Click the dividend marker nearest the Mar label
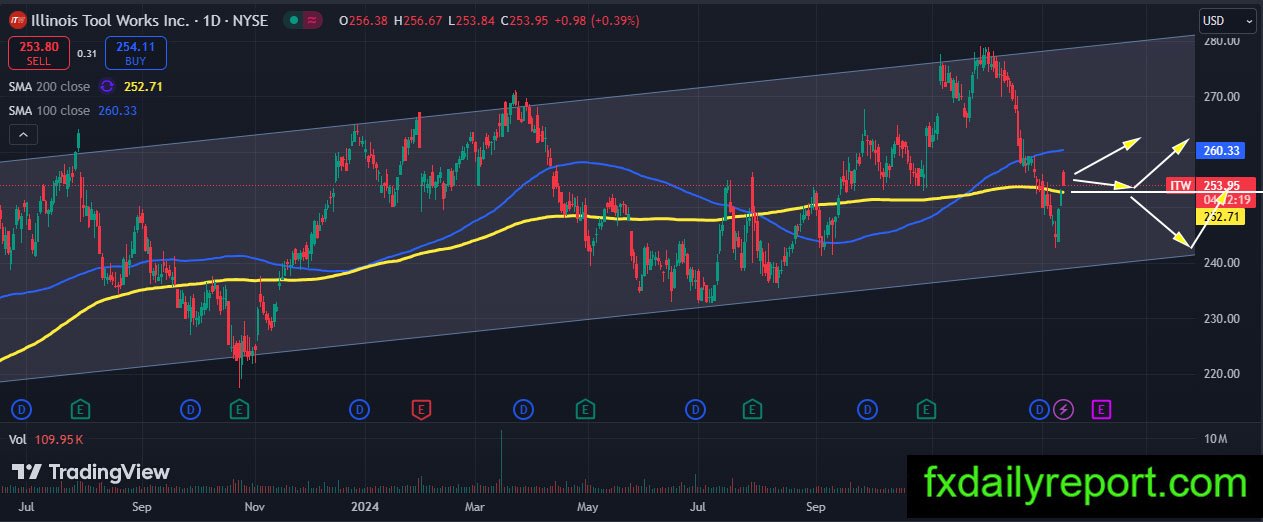The height and width of the screenshot is (522, 1263). pos(523,409)
